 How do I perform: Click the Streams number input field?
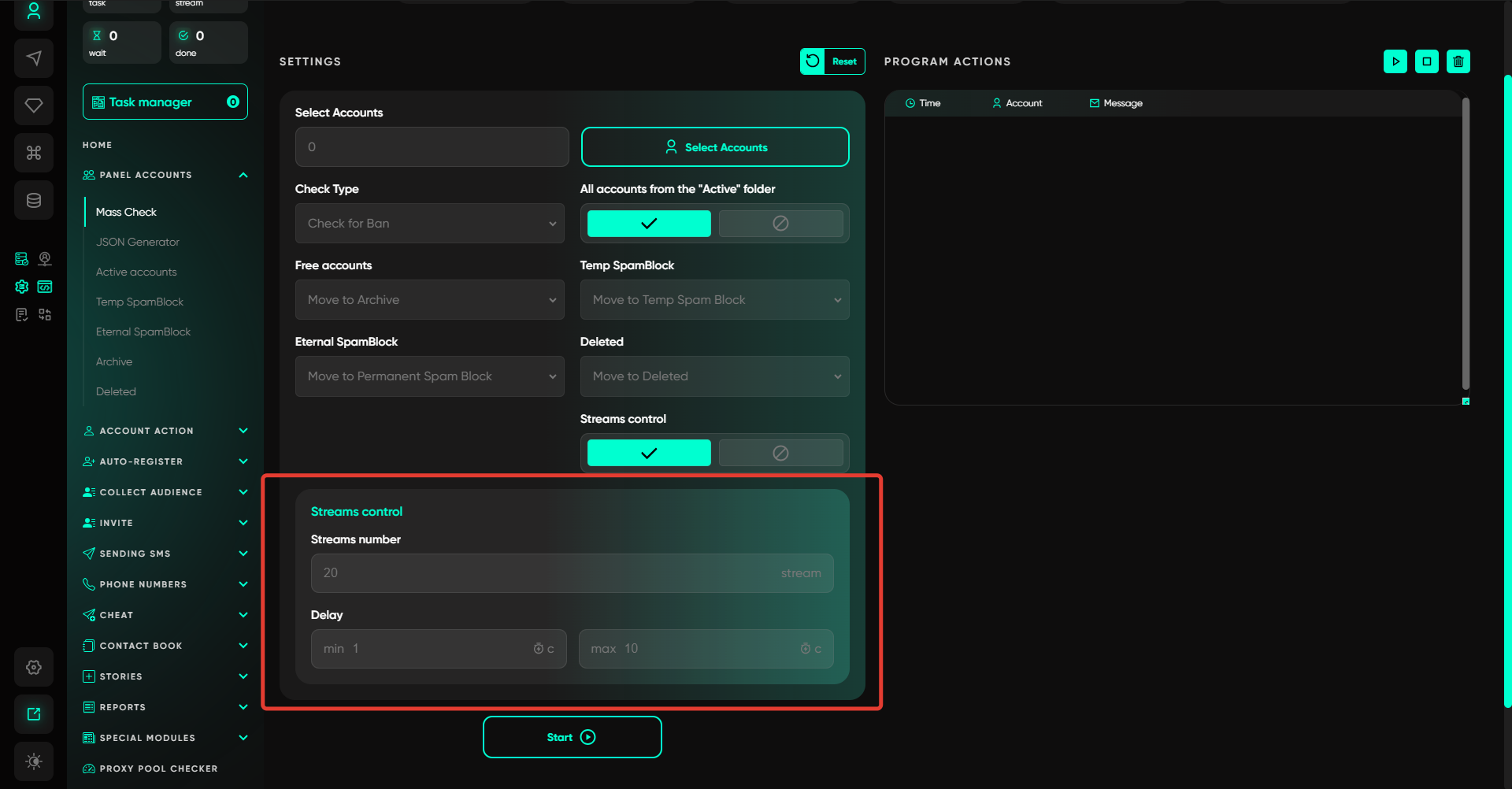click(x=551, y=573)
